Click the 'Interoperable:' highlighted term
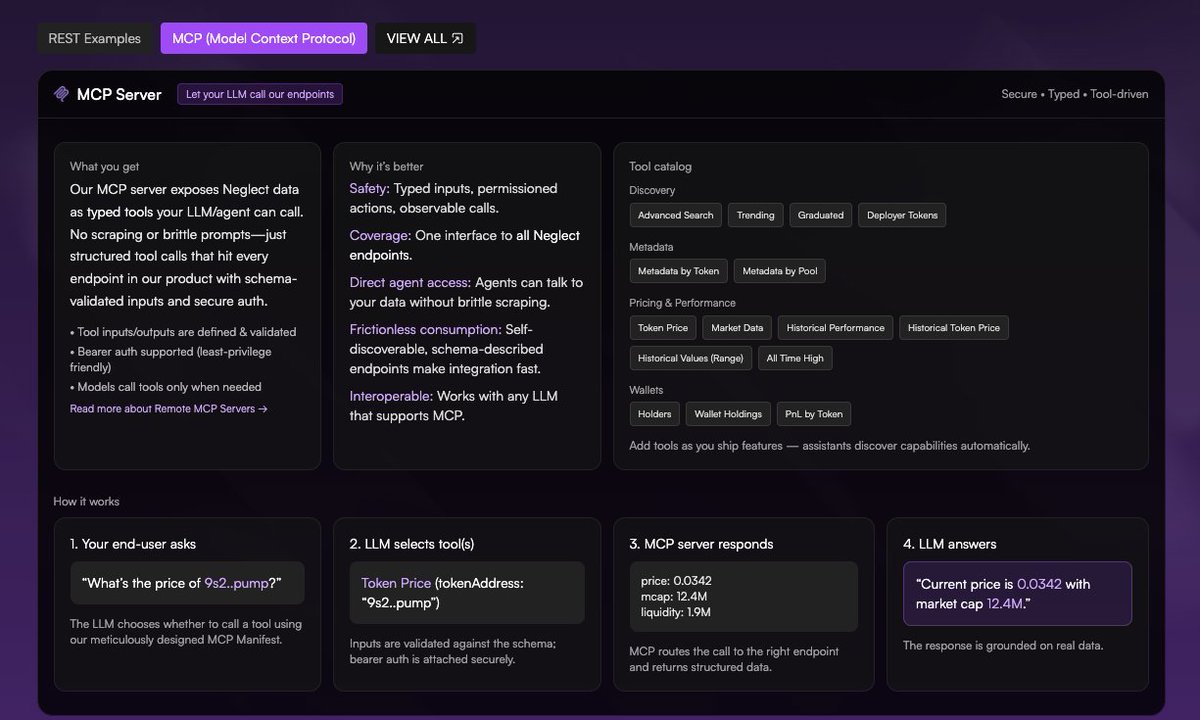This screenshot has height=720, width=1200. [391, 396]
